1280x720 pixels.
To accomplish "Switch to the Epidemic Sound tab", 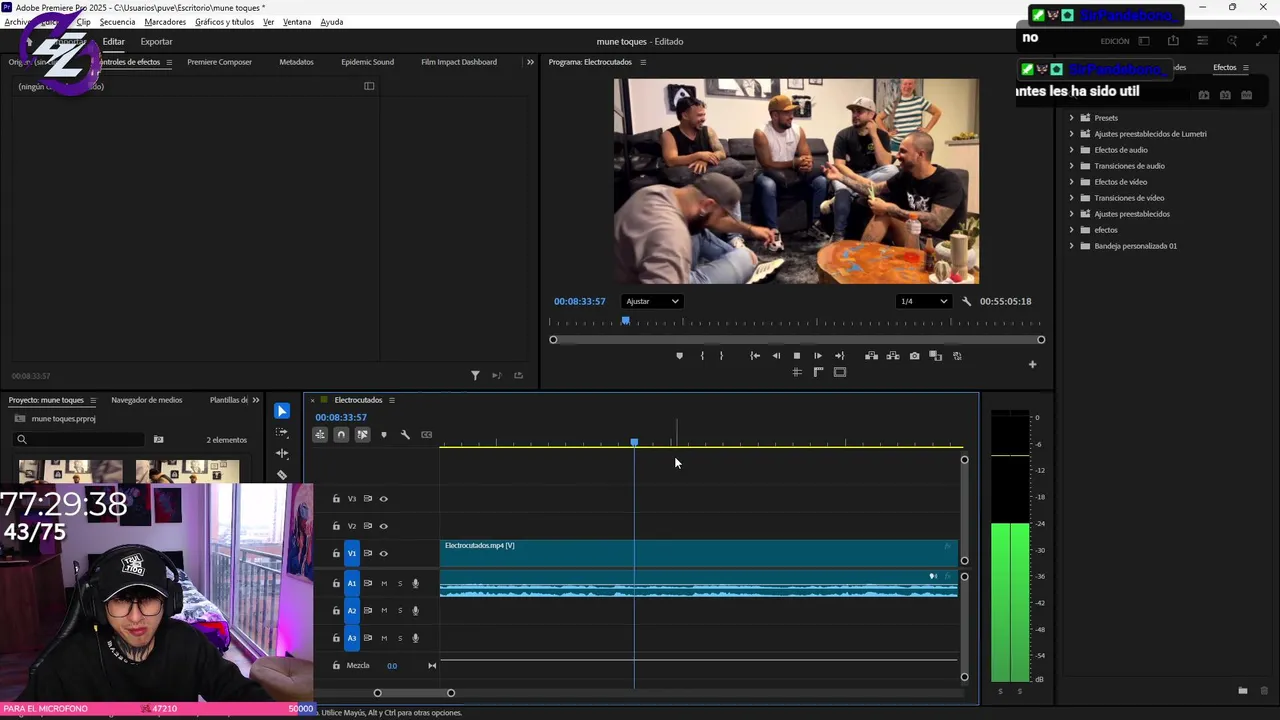I will pyautogui.click(x=367, y=62).
